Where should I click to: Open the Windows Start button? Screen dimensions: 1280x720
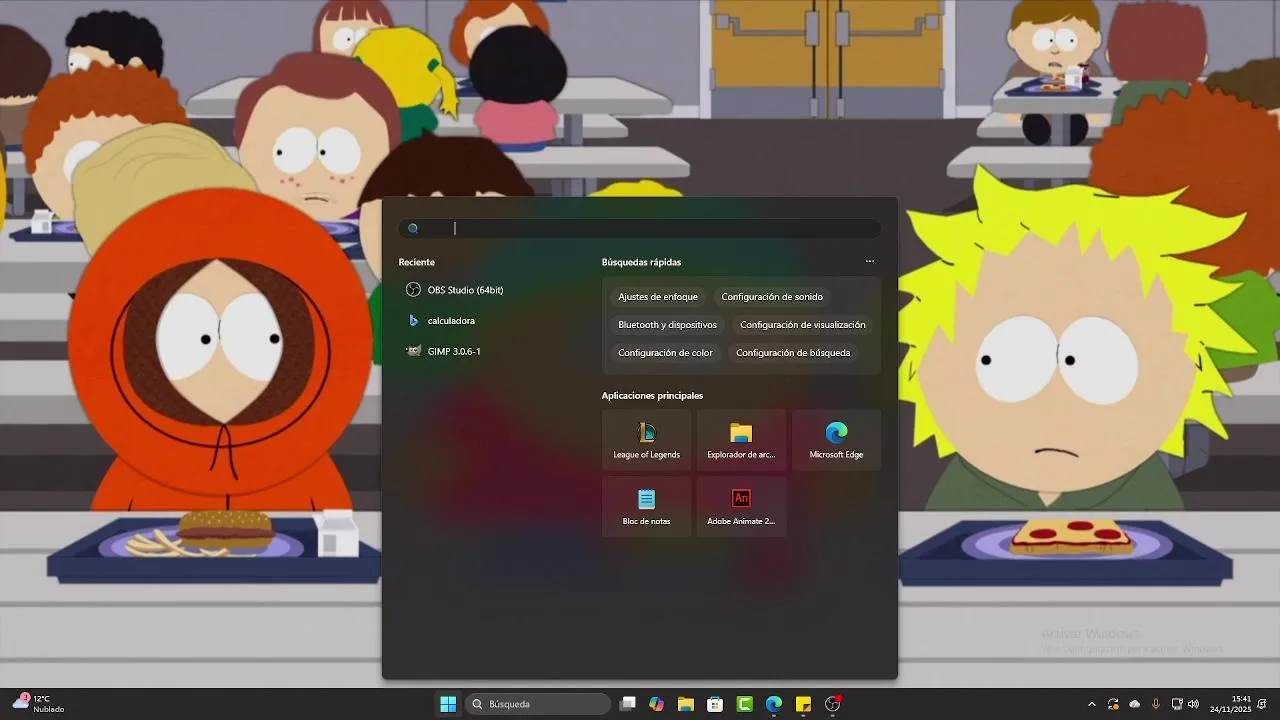click(448, 704)
